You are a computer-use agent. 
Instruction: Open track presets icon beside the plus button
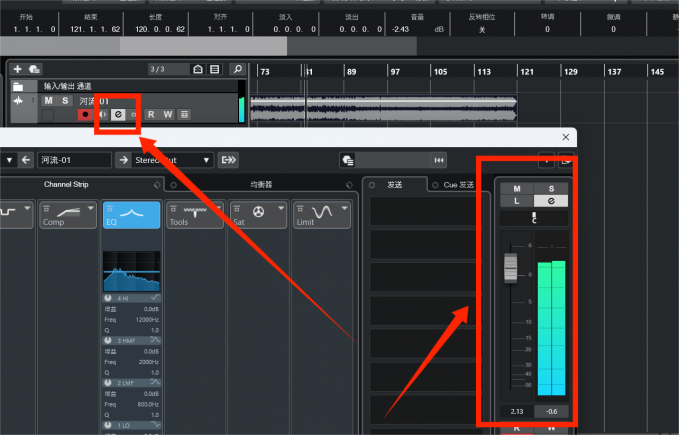(x=34, y=69)
